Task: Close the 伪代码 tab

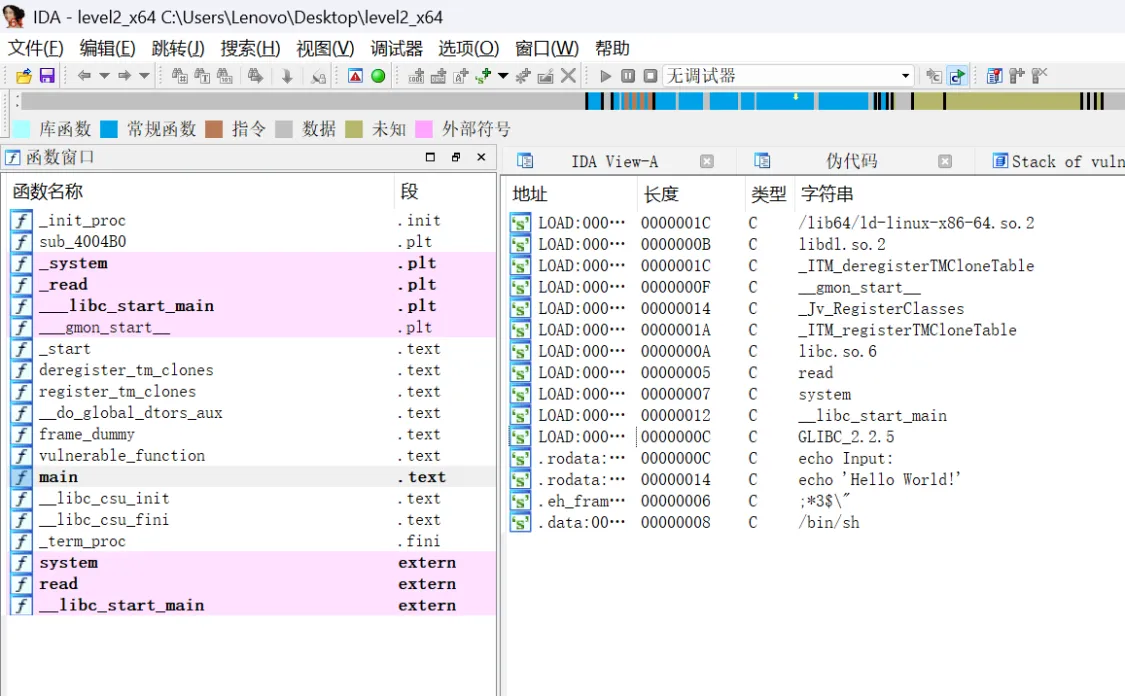Action: pos(945,161)
